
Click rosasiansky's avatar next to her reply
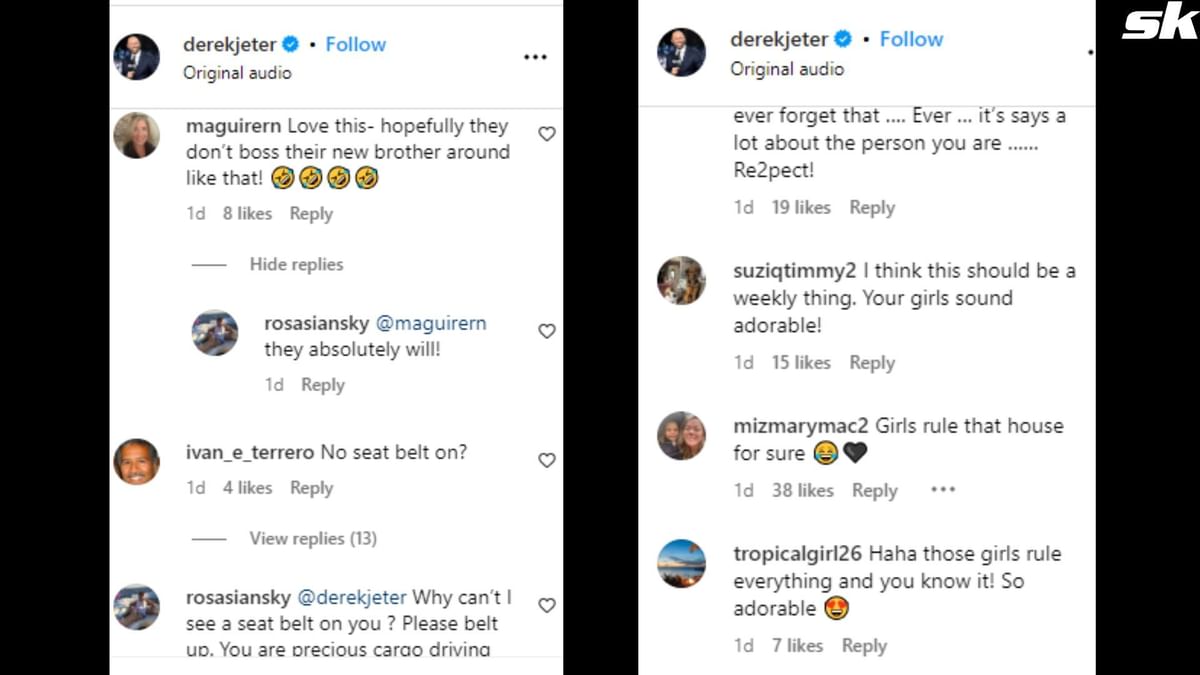215,331
